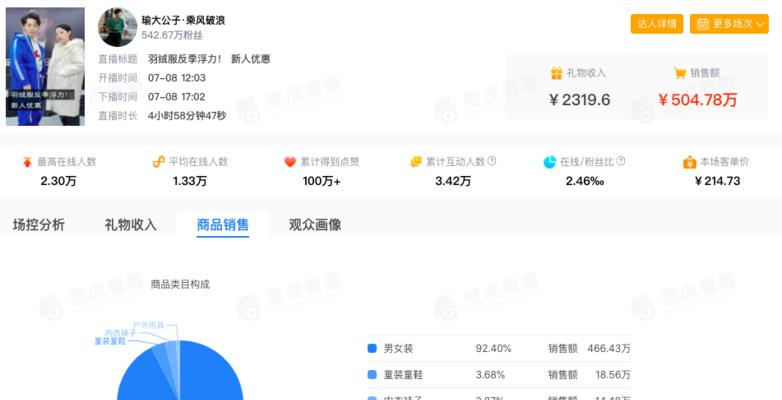The width and height of the screenshot is (782, 400).
Task: Click the 542.67万粉丝 follower count
Action: 172,36
